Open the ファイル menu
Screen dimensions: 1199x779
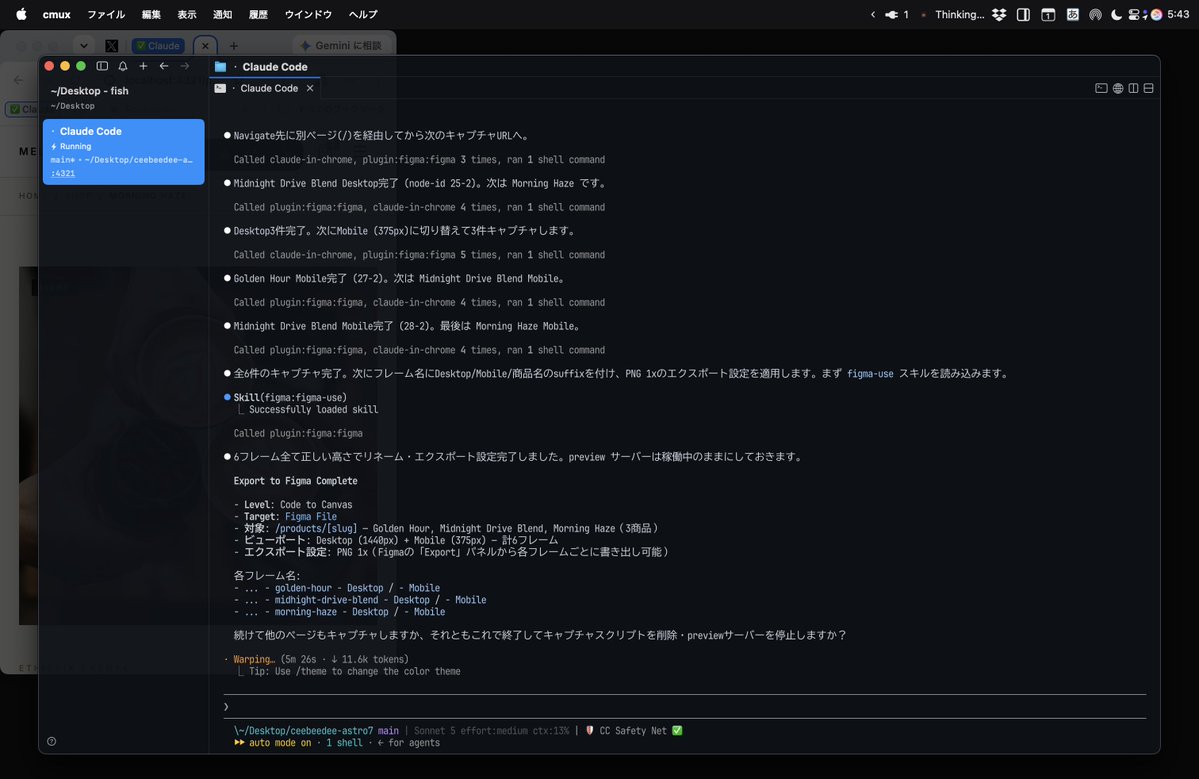coord(106,14)
